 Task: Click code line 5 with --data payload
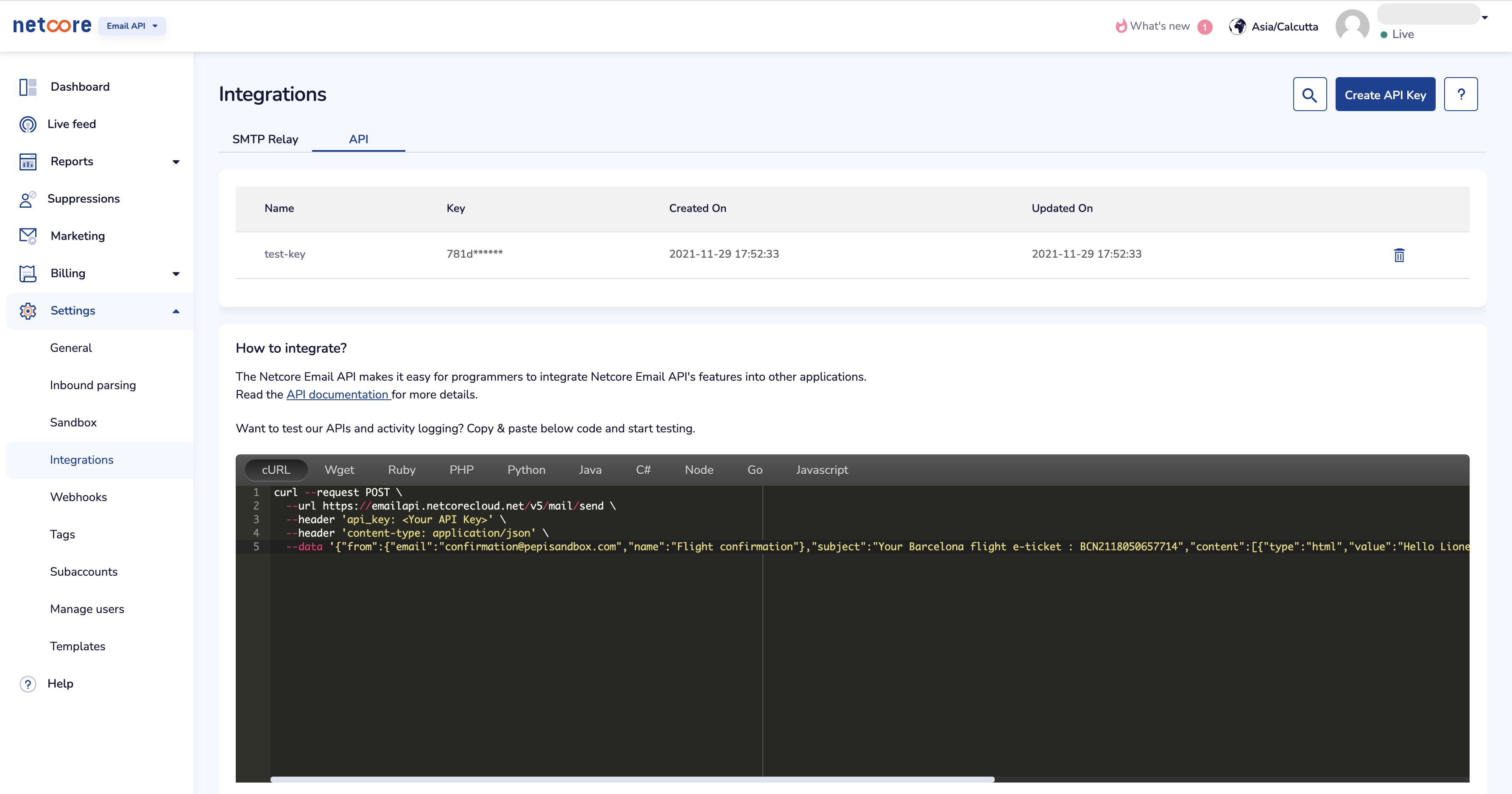pyautogui.click(x=870, y=547)
